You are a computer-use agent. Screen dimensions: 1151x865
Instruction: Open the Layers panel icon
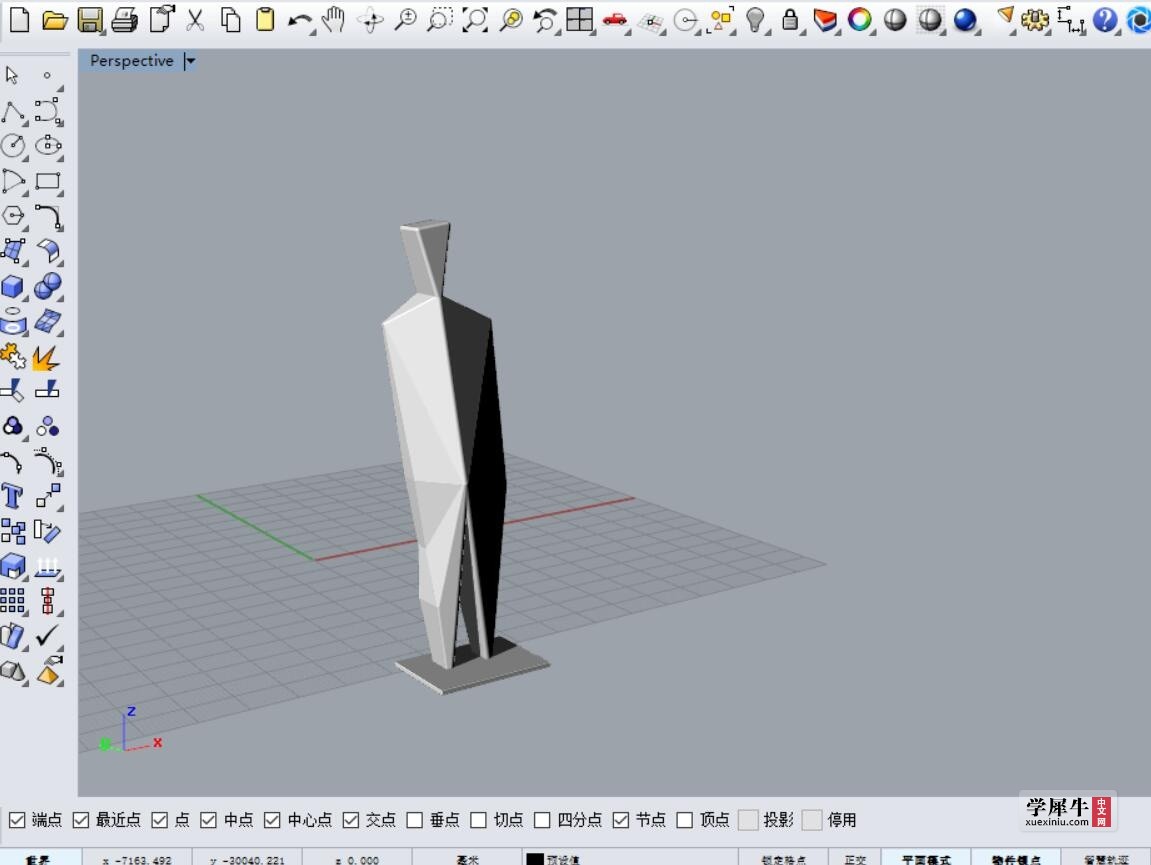[x=825, y=20]
